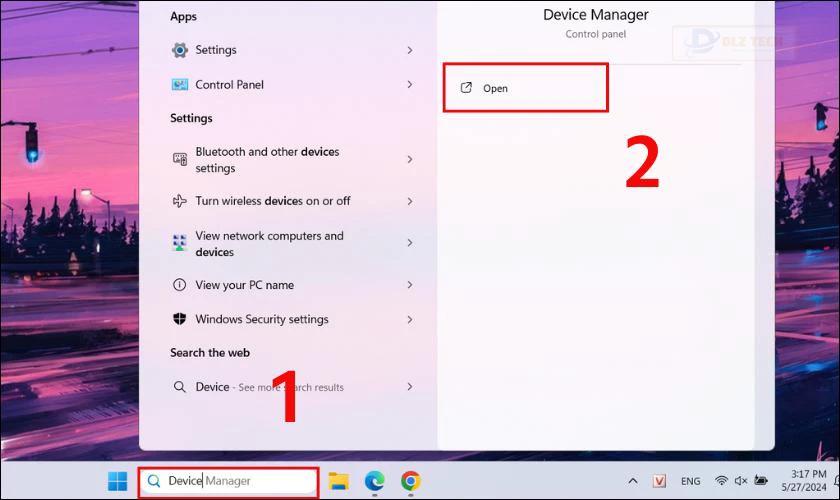This screenshot has width=840, height=500.
Task: Click the View your PC name info icon
Action: coord(179,285)
